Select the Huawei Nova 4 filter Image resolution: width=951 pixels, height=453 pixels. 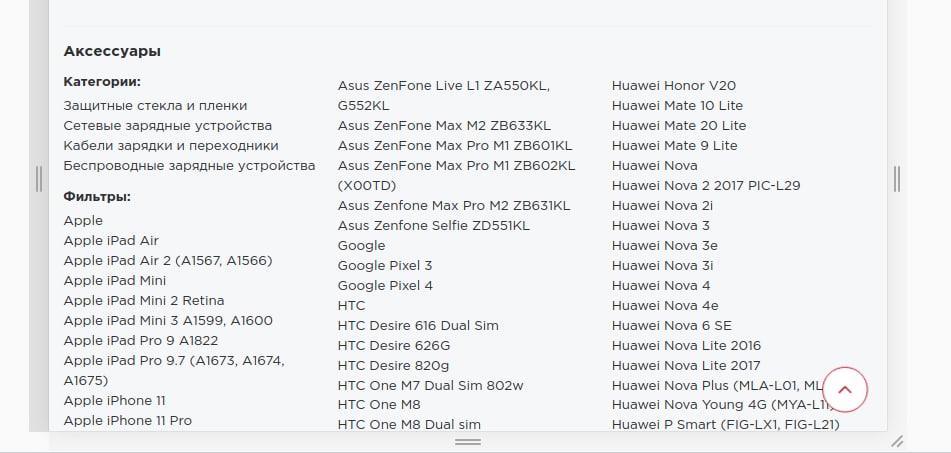(x=661, y=286)
